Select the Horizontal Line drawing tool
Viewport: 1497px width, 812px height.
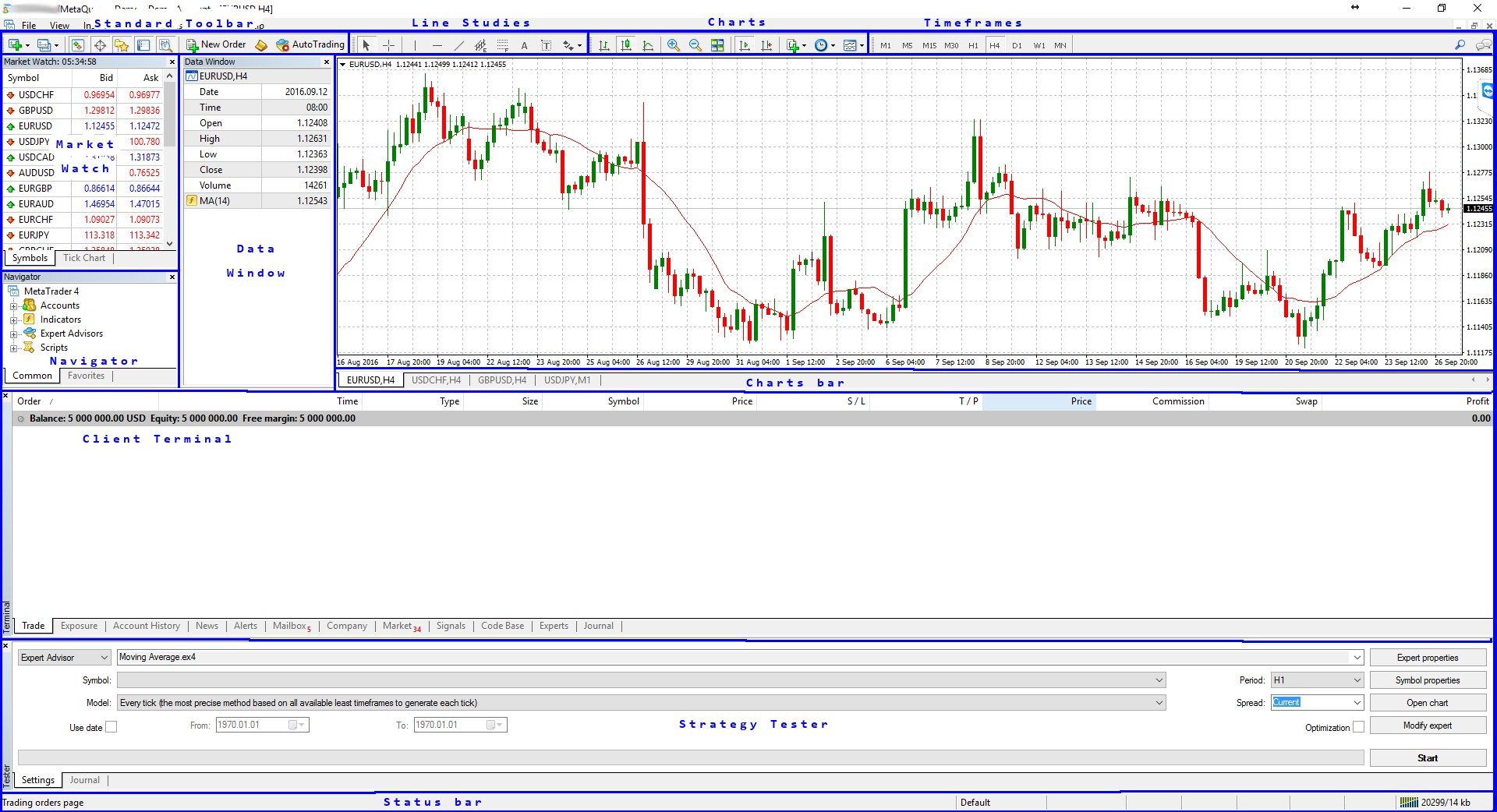(x=437, y=45)
